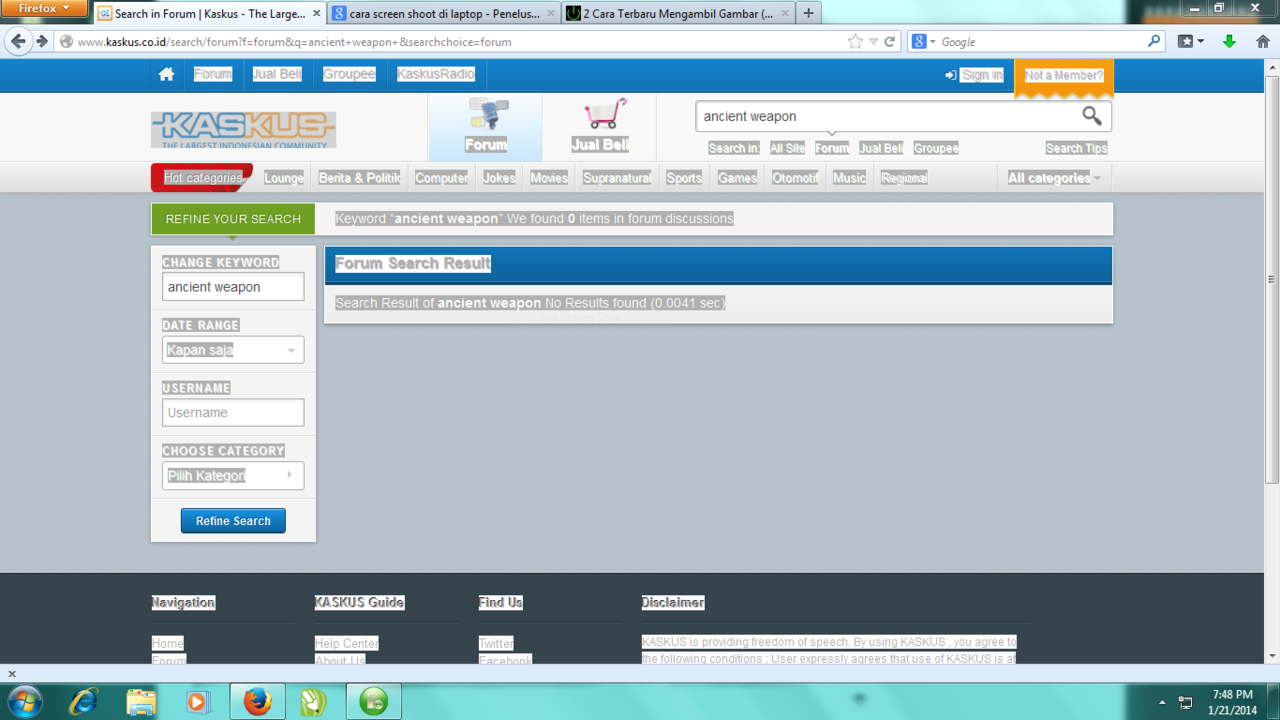Open Groupee in the top navigation bar
The image size is (1280, 720).
pos(349,75)
